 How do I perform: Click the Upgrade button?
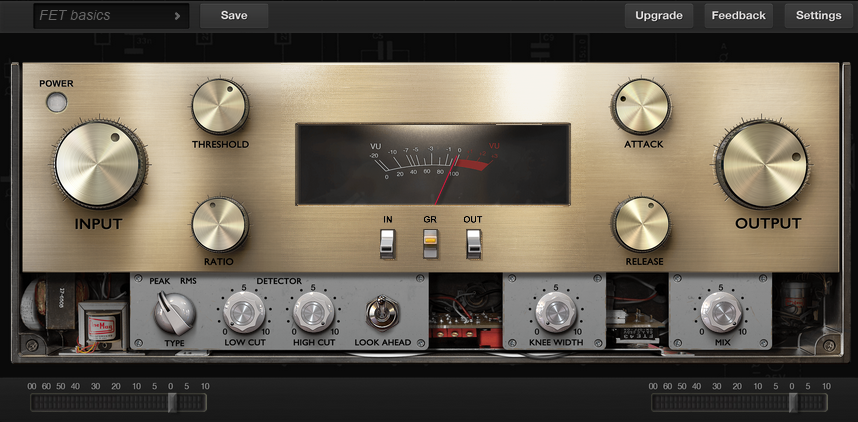tap(659, 15)
